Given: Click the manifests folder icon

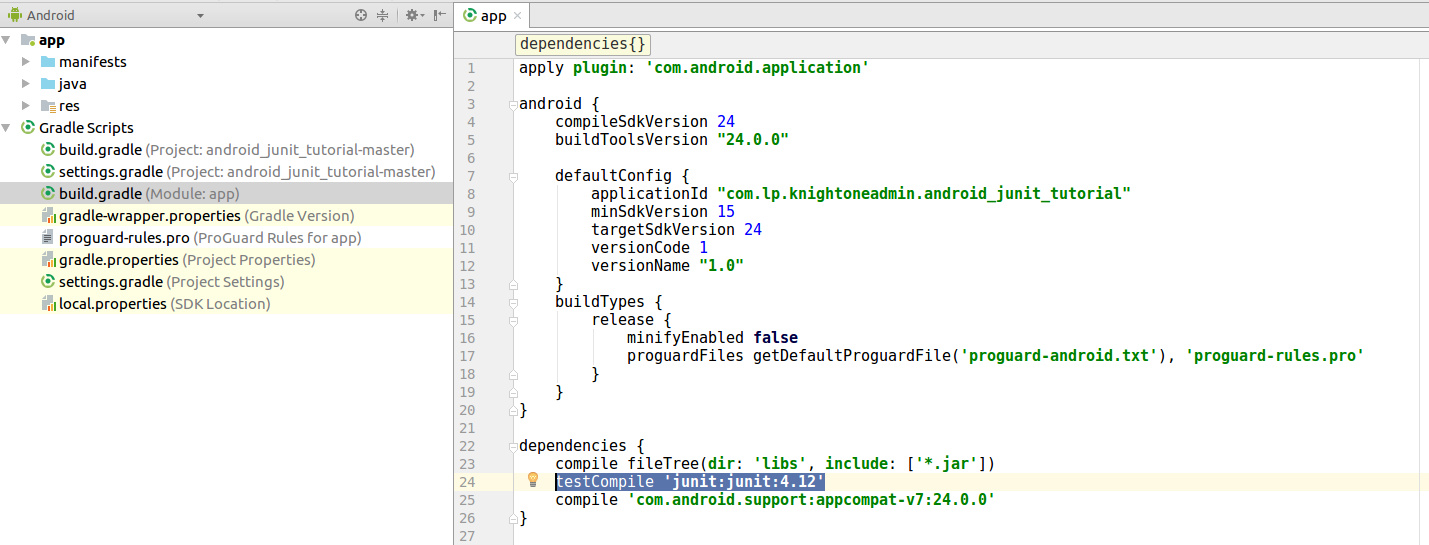Looking at the screenshot, I should coord(48,62).
